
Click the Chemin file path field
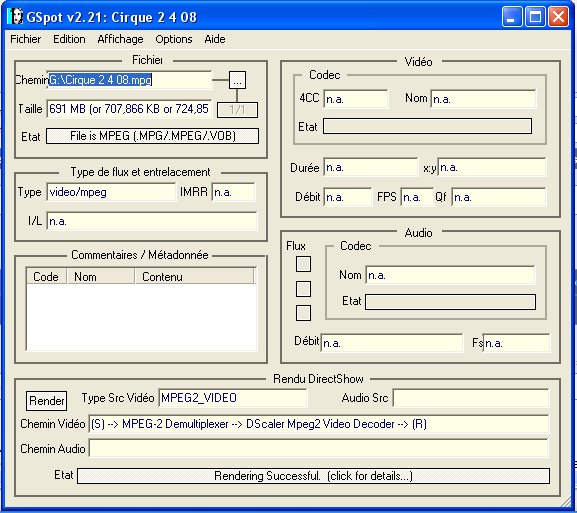click(129, 80)
